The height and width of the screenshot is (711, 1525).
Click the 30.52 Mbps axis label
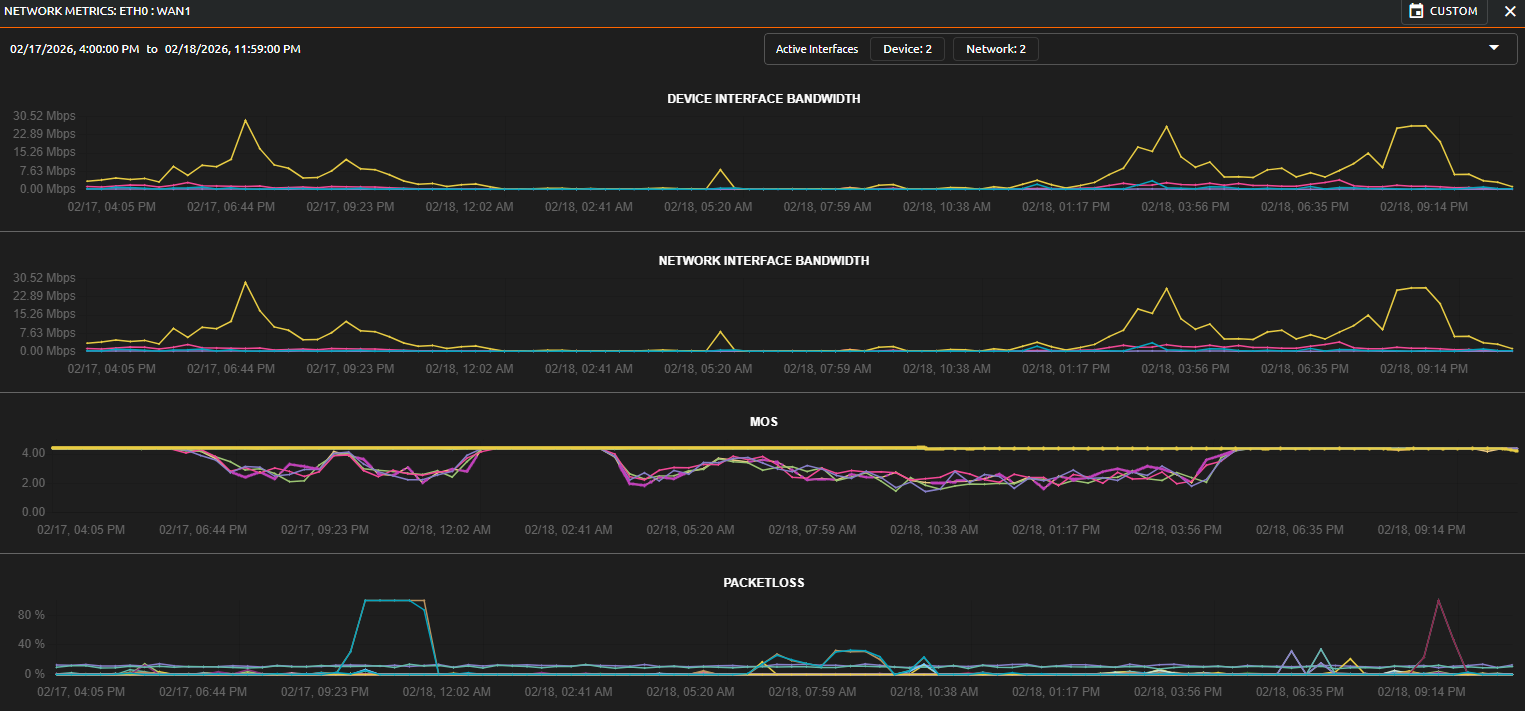tap(42, 115)
